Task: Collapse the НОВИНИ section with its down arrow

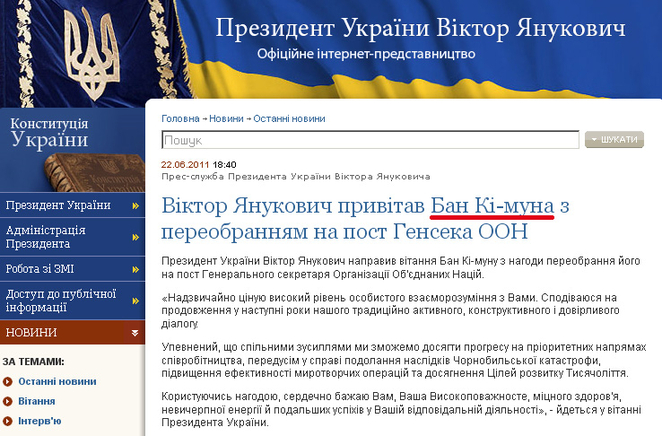Action: point(134,333)
